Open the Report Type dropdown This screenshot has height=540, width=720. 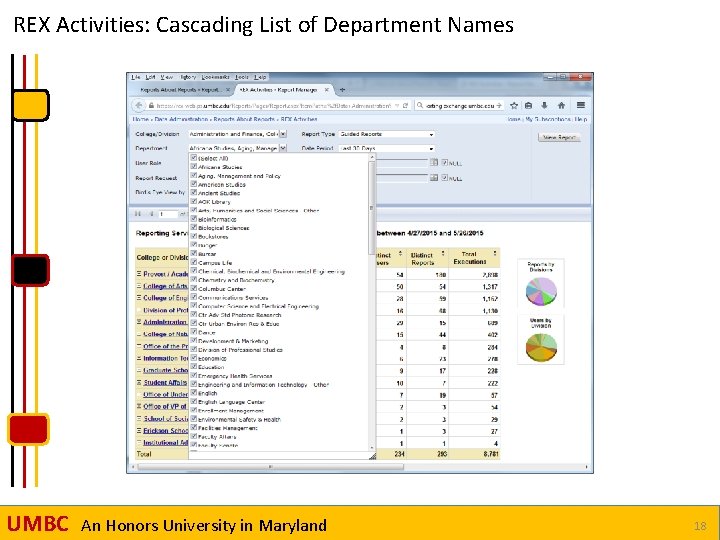tap(387, 134)
